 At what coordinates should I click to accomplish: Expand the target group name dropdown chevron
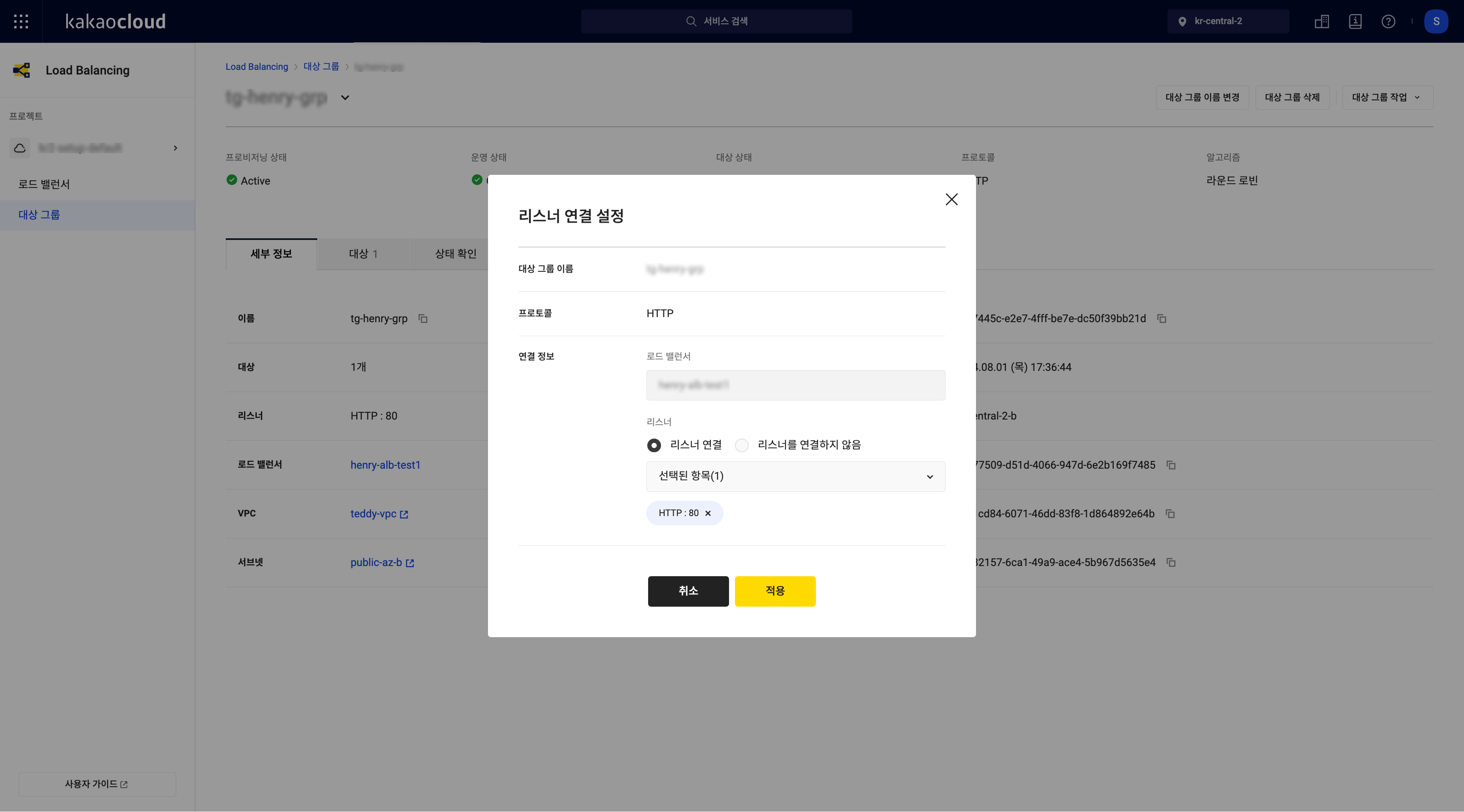345,98
